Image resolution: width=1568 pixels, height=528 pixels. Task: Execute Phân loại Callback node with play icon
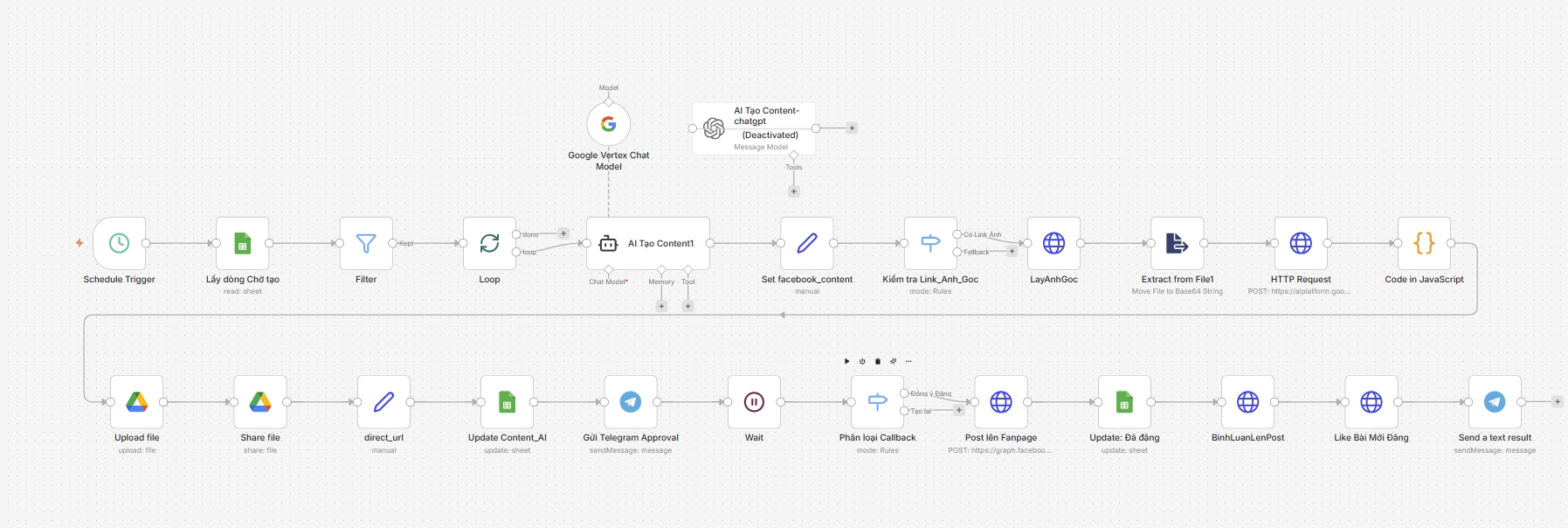846,361
